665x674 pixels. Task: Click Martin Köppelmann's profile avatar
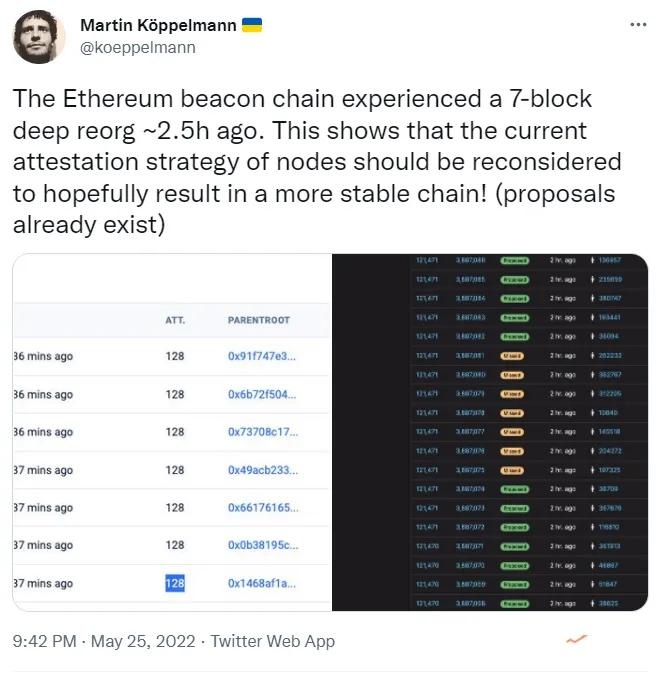point(39,37)
